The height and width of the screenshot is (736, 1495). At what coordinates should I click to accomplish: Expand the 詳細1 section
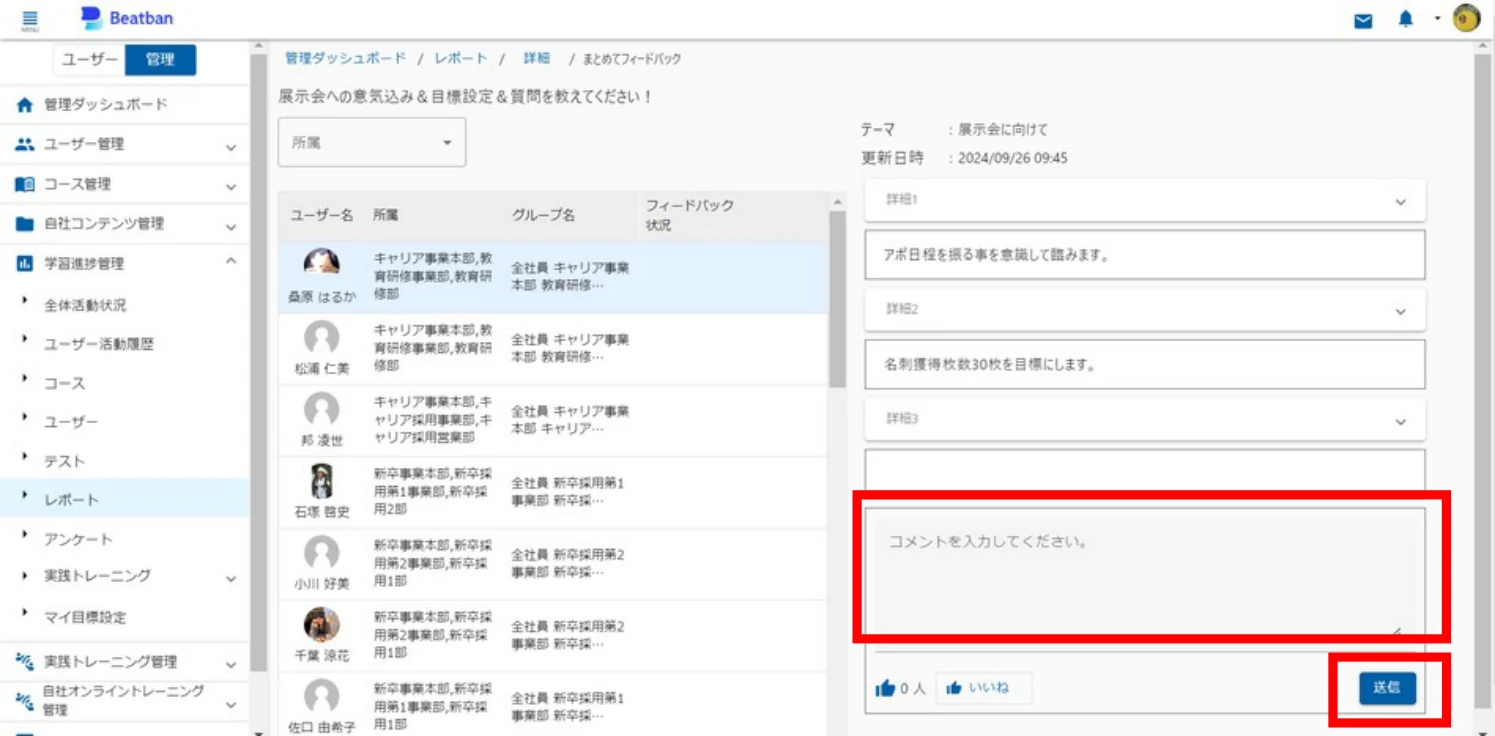pos(1145,201)
